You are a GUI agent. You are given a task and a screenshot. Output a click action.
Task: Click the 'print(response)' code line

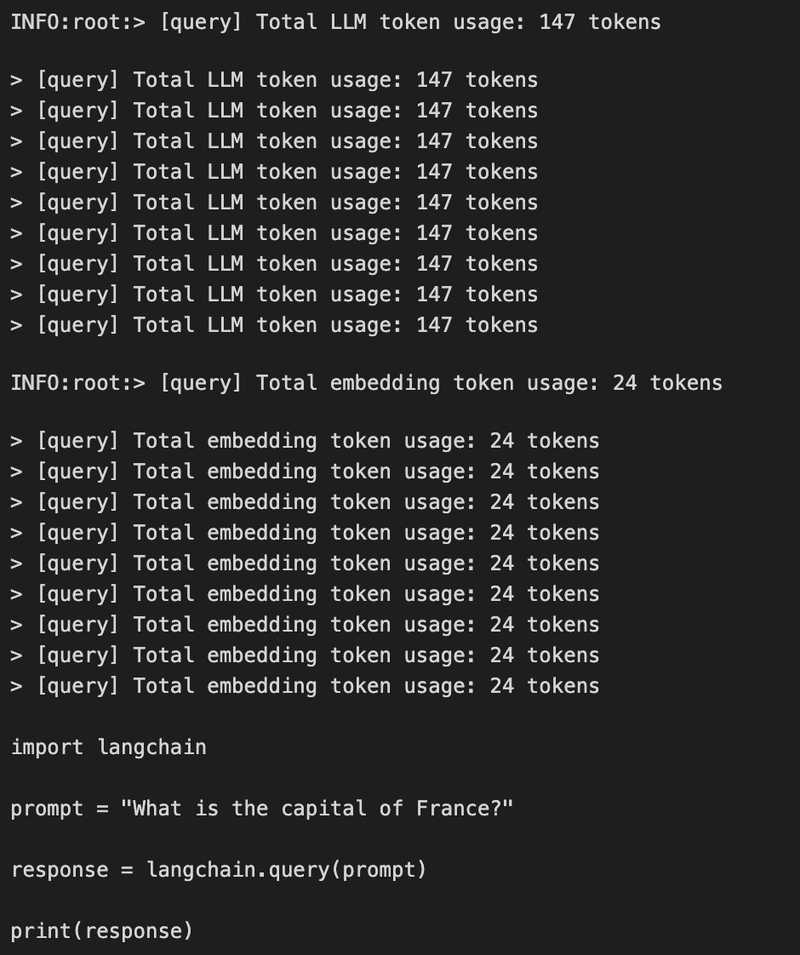coord(102,931)
